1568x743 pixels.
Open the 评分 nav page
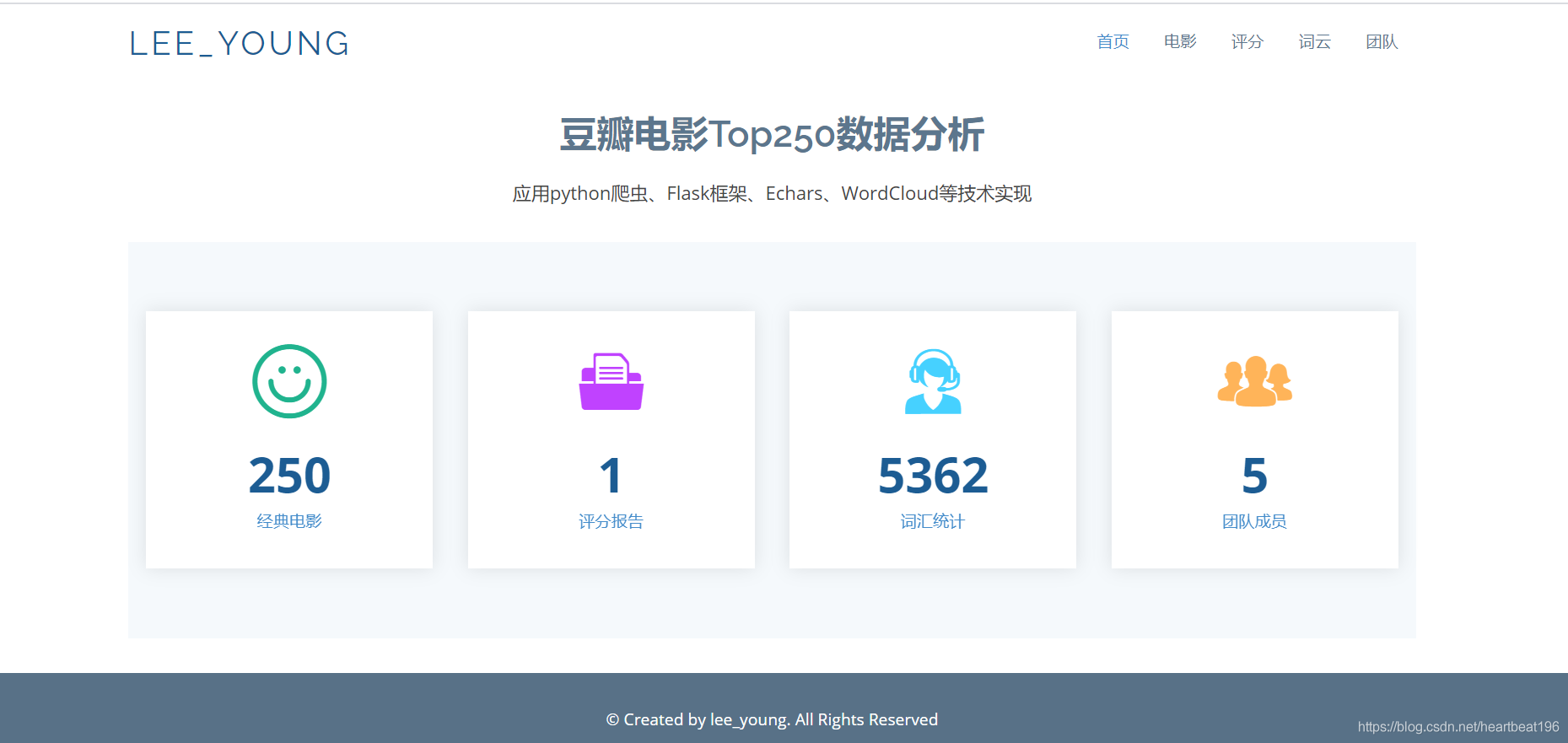pyautogui.click(x=1247, y=42)
